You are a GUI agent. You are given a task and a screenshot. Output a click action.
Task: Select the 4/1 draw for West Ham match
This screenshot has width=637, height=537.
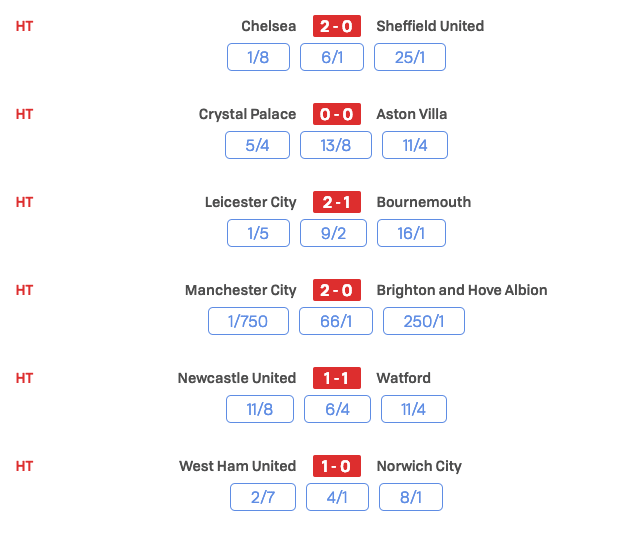pos(338,497)
